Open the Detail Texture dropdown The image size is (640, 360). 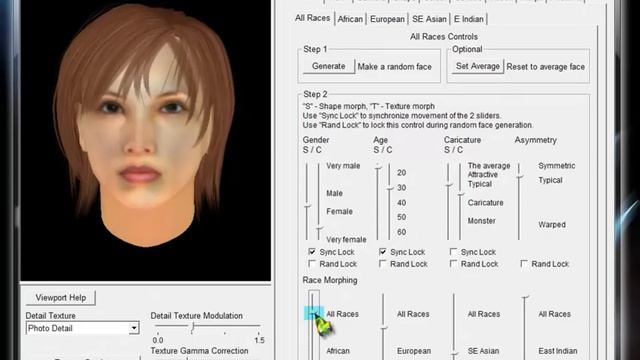133,328
